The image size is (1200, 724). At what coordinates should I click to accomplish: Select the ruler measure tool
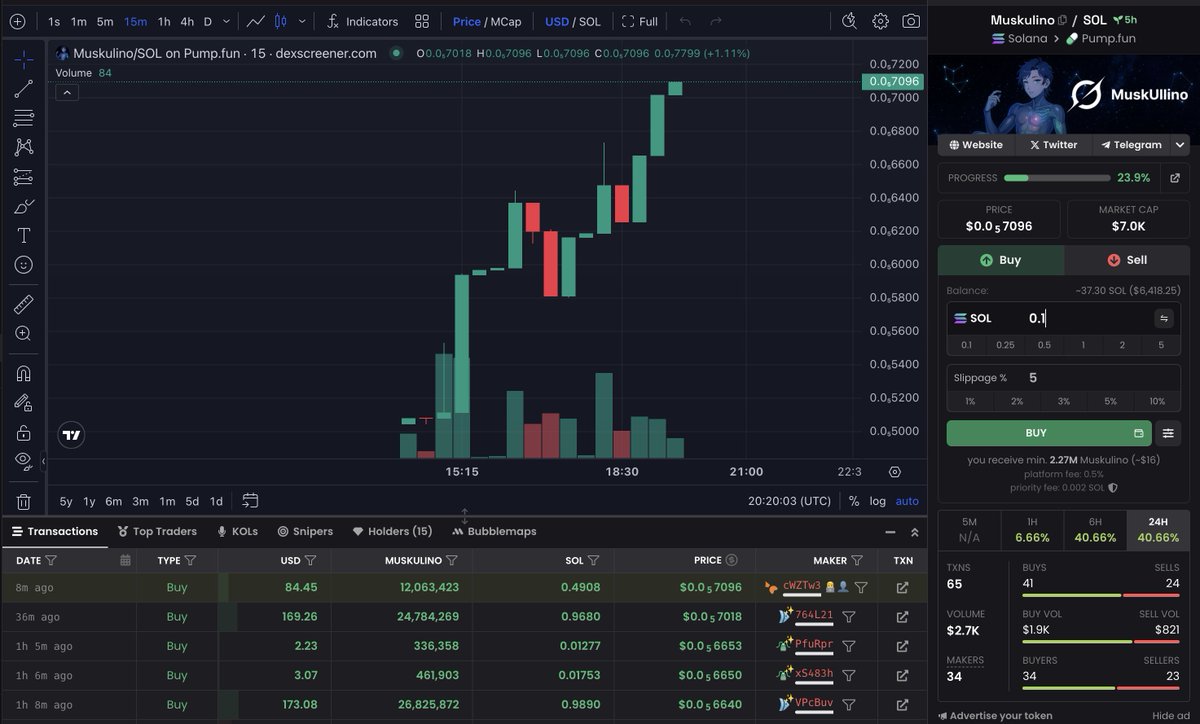[24, 304]
